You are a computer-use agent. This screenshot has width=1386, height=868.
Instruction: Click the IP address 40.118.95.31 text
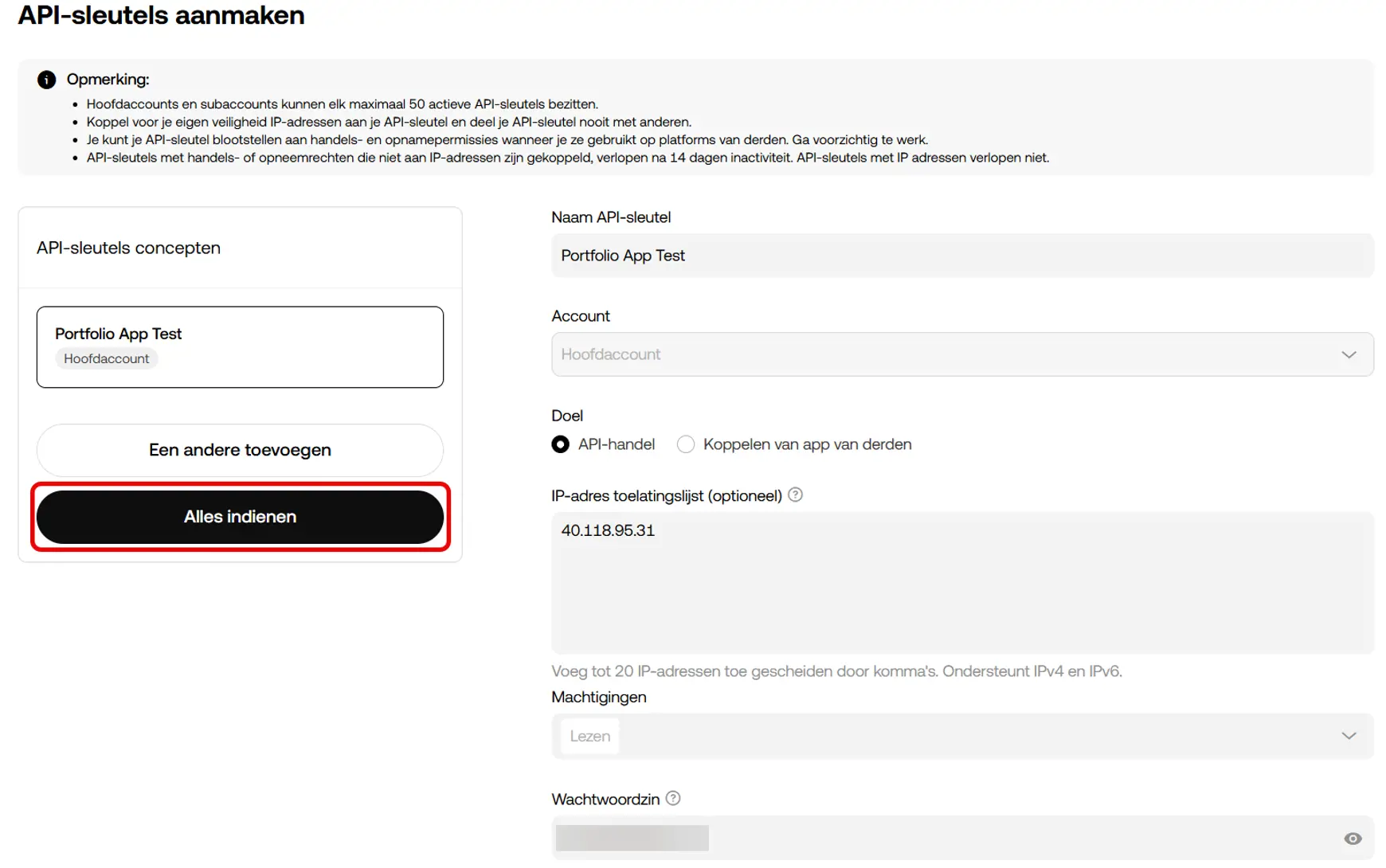(608, 530)
